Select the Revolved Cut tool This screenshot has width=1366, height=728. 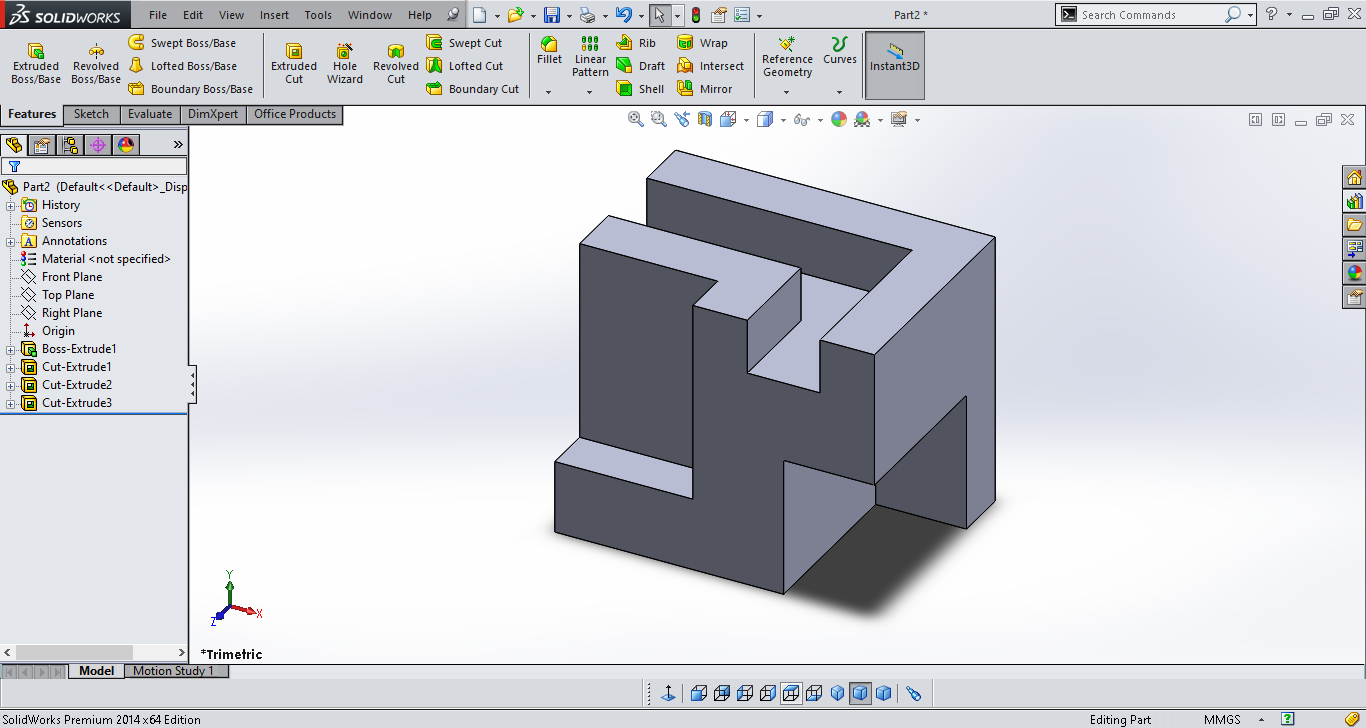click(396, 64)
